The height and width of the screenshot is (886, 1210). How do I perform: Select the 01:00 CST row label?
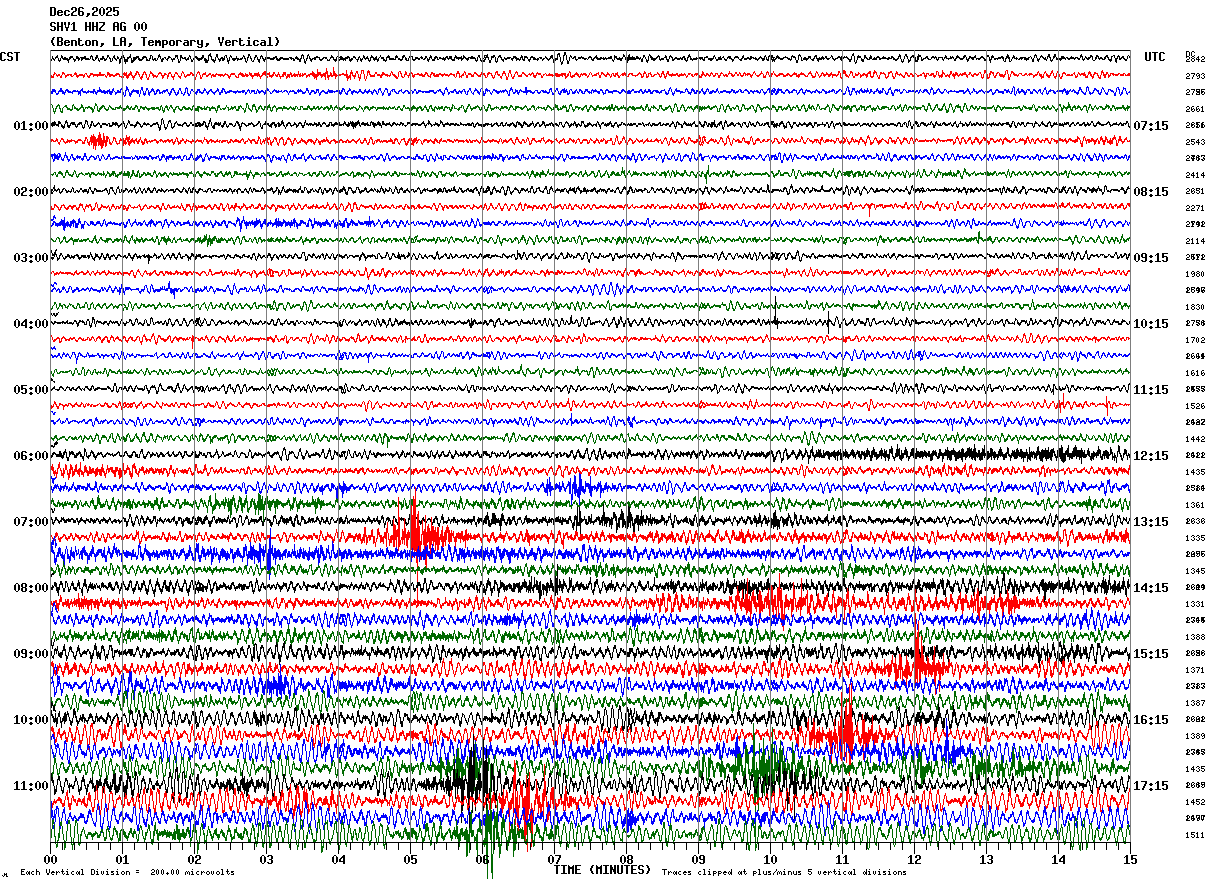pos(31,126)
